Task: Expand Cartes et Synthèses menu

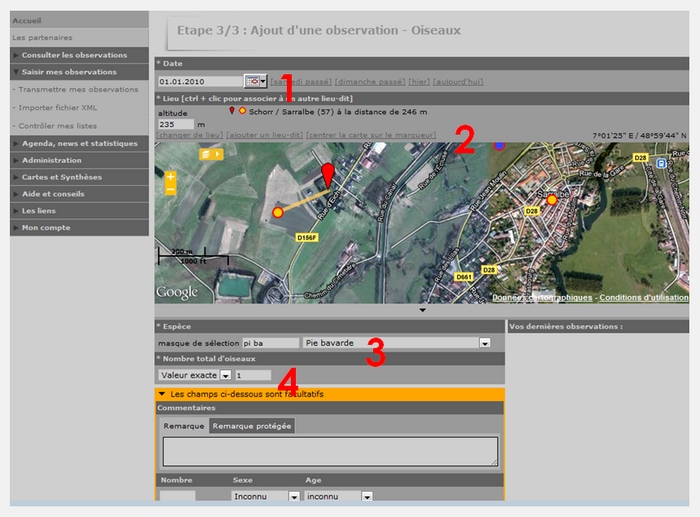Action: pos(79,177)
